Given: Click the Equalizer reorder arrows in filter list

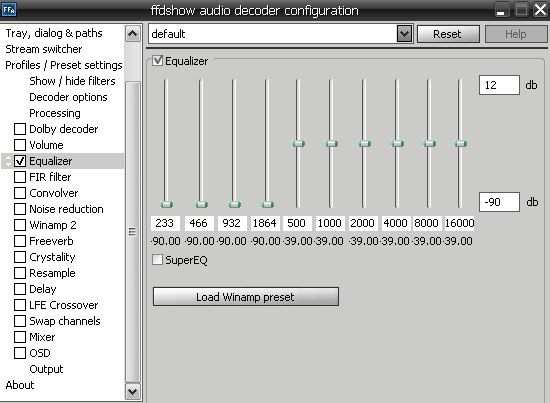Looking at the screenshot, I should click(x=8, y=161).
